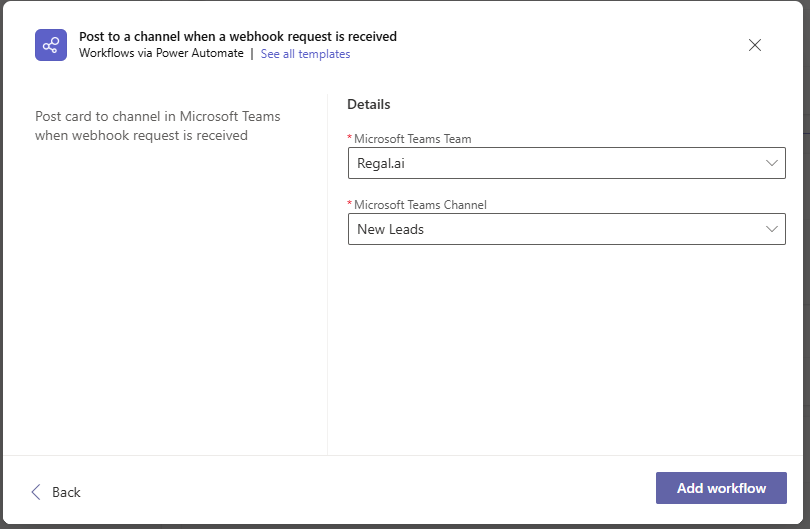The width and height of the screenshot is (810, 529).
Task: Click the dialog title about webhook request
Action: coord(238,37)
